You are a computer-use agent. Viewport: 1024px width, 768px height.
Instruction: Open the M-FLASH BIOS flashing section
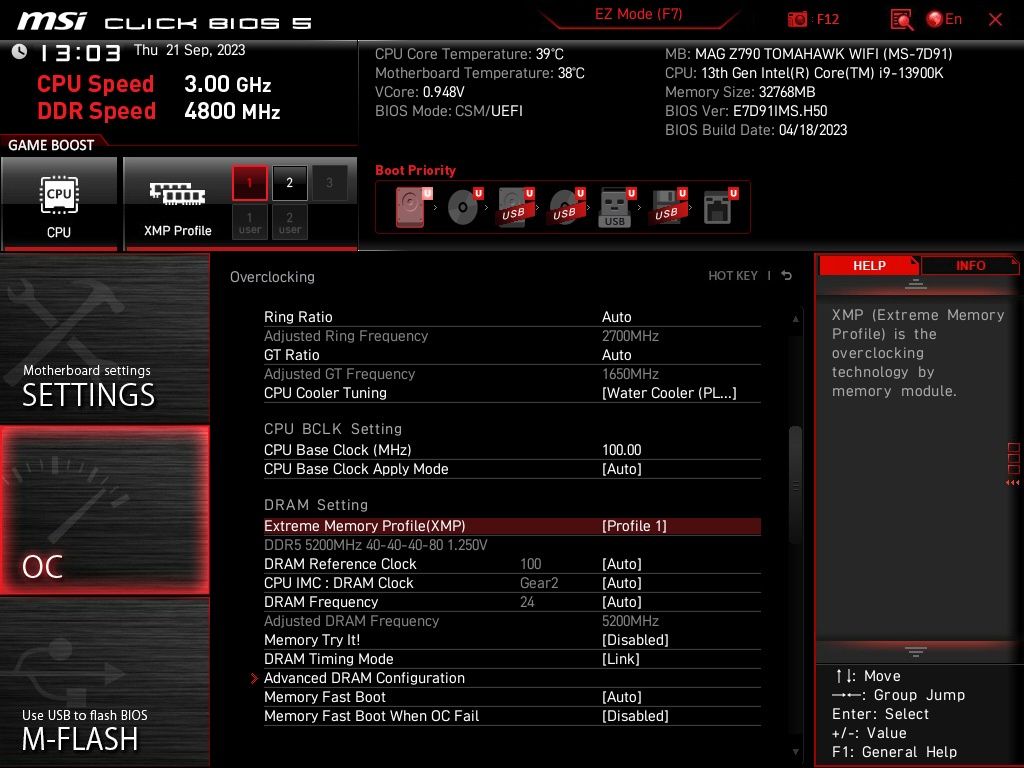point(104,682)
